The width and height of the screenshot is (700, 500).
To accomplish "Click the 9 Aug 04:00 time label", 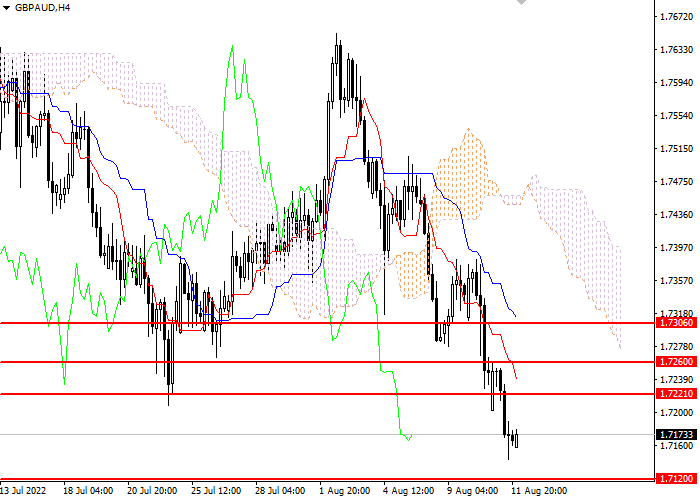I will (474, 491).
